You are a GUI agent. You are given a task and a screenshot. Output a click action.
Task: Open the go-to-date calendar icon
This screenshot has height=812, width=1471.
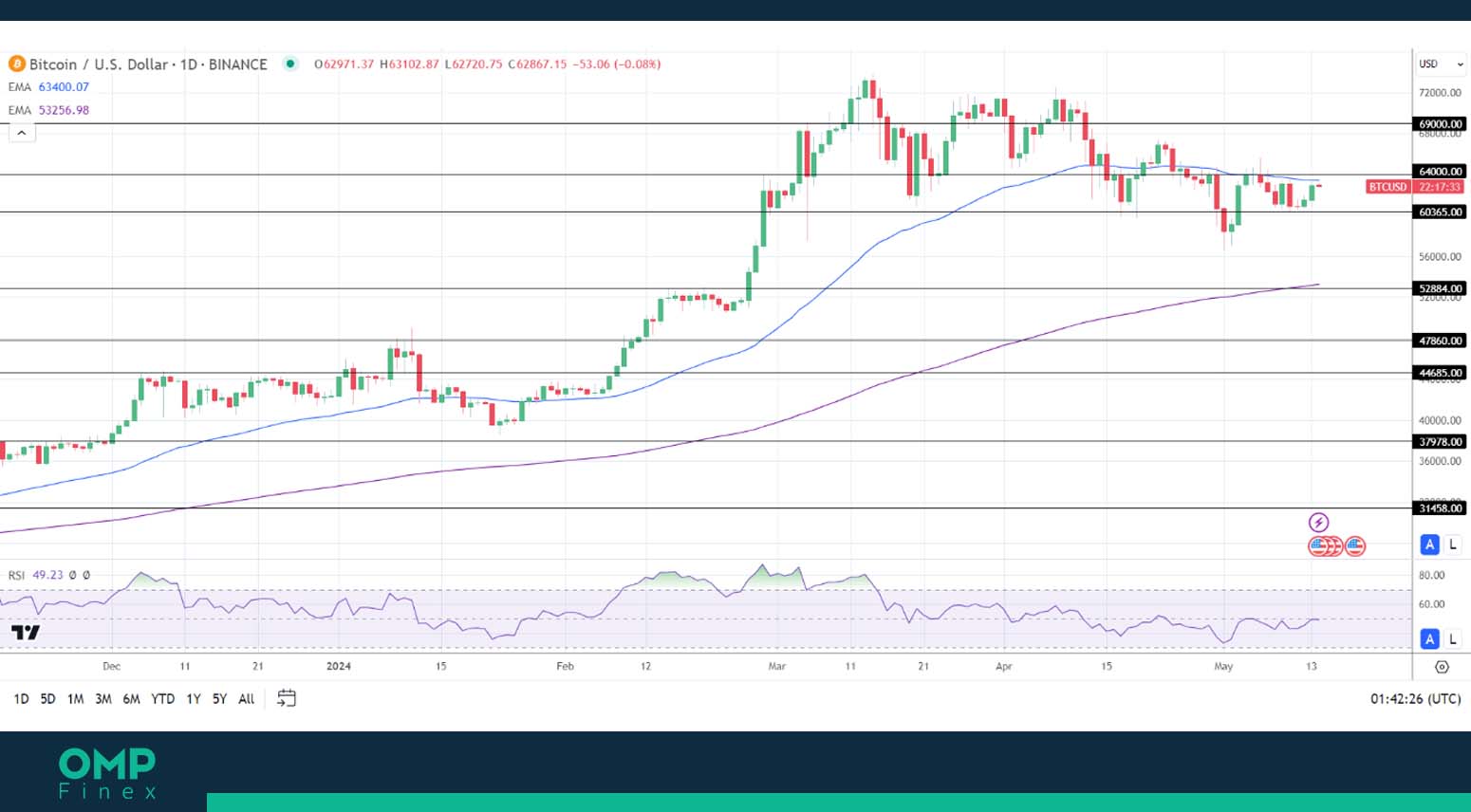[287, 698]
